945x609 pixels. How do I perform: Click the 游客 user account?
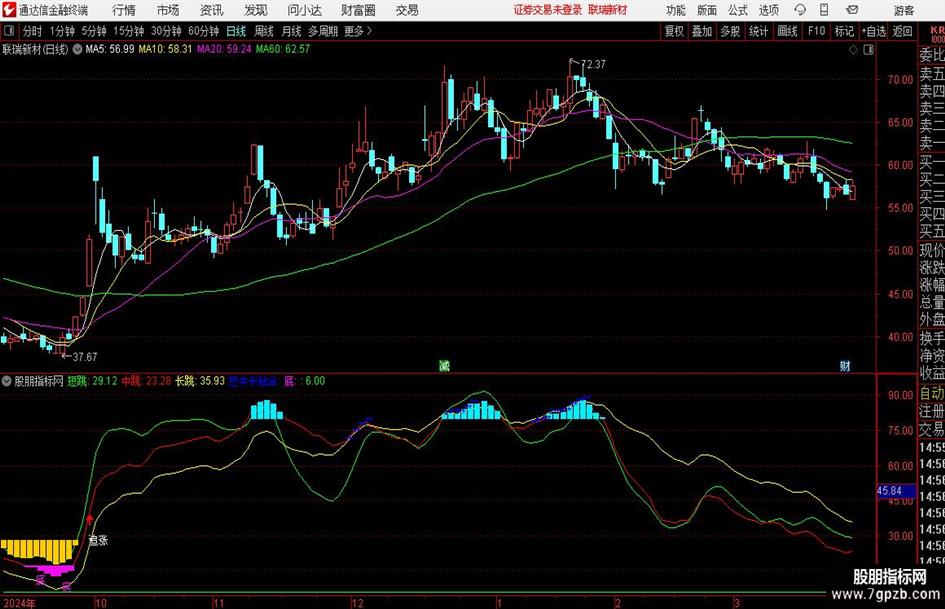click(904, 10)
